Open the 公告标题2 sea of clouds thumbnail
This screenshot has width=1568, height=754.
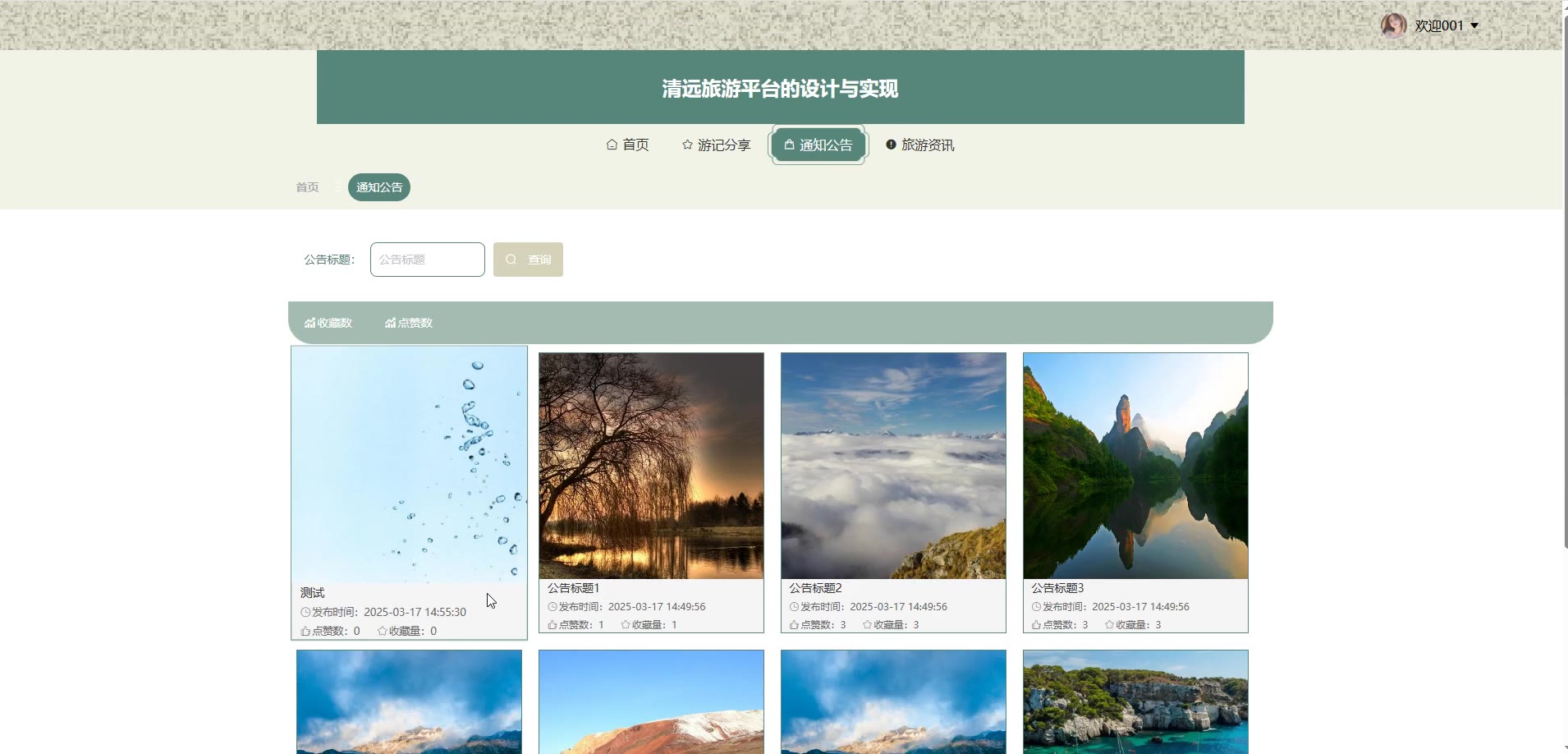pos(893,466)
